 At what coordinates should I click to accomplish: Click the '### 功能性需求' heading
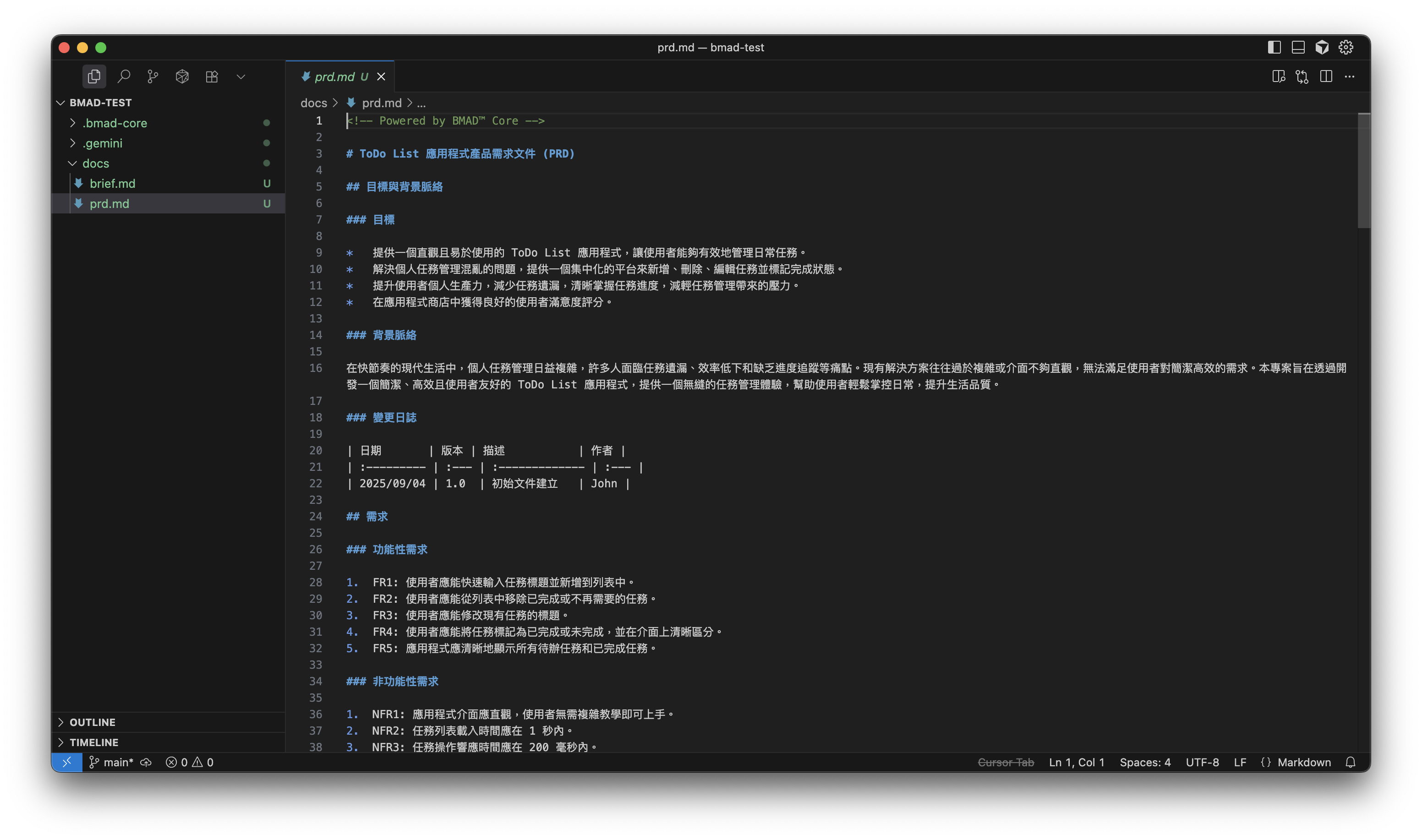pos(387,549)
